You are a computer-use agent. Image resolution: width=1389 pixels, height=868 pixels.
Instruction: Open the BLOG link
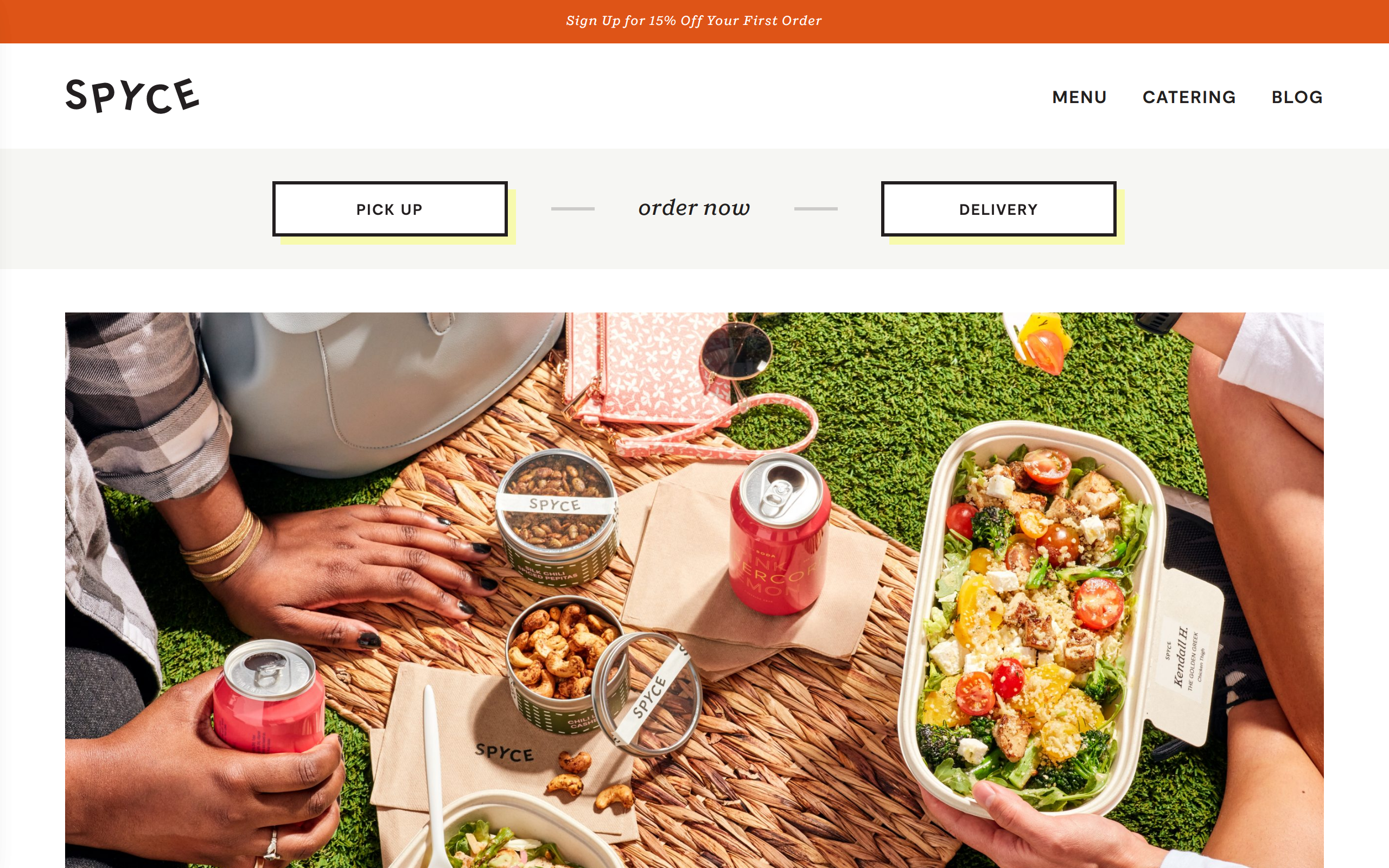point(1297,97)
